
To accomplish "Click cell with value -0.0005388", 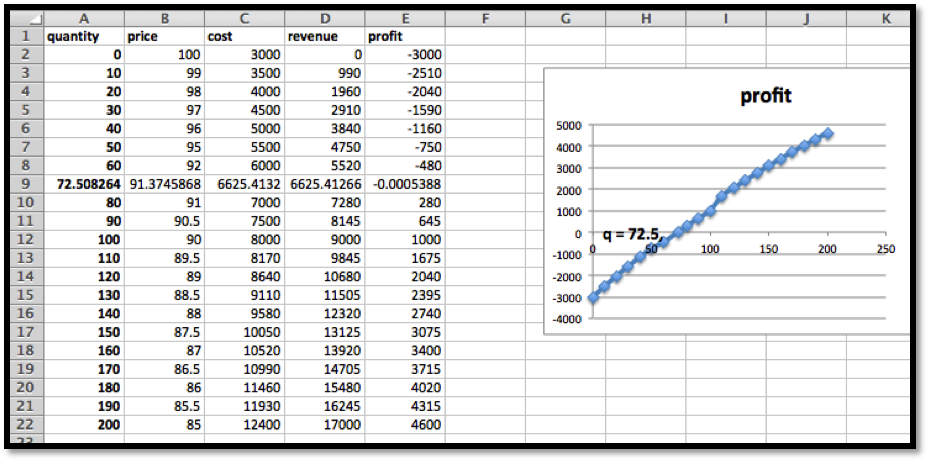I will coord(405,184).
